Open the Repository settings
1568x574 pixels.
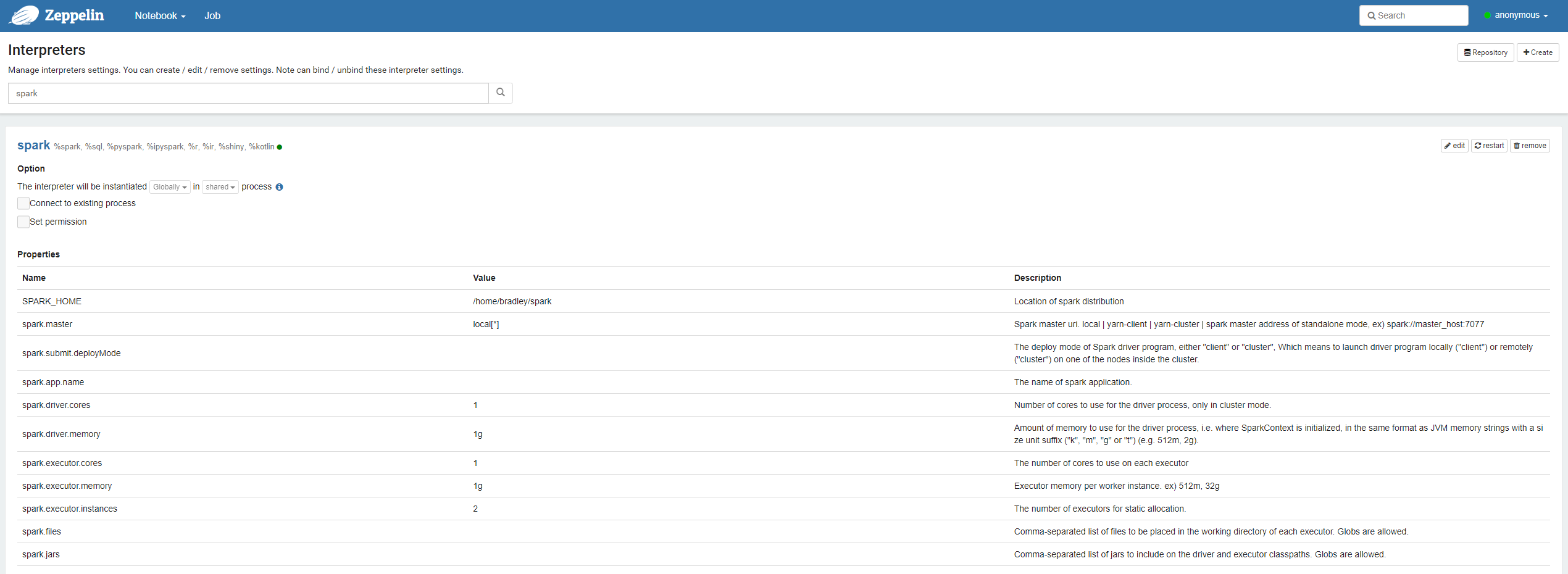click(x=1485, y=52)
